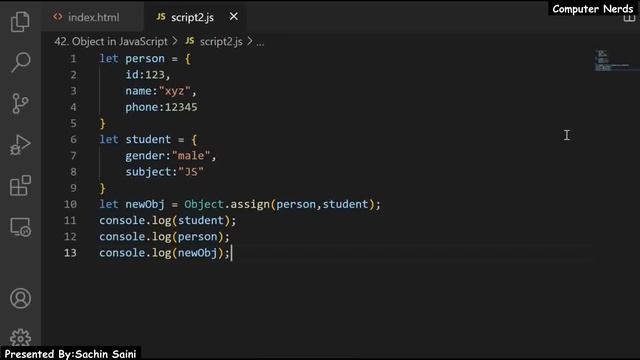
Task: Click 'console.log(newObj);' on line 13
Action: click(164, 253)
